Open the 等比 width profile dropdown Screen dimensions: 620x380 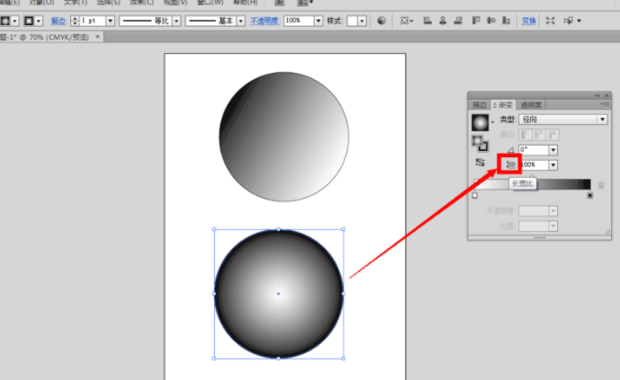click(x=177, y=21)
